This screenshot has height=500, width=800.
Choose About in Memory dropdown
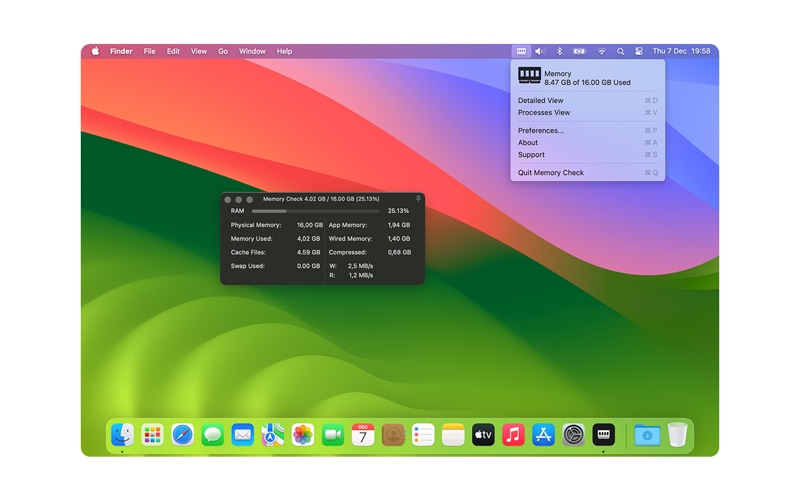(588, 142)
